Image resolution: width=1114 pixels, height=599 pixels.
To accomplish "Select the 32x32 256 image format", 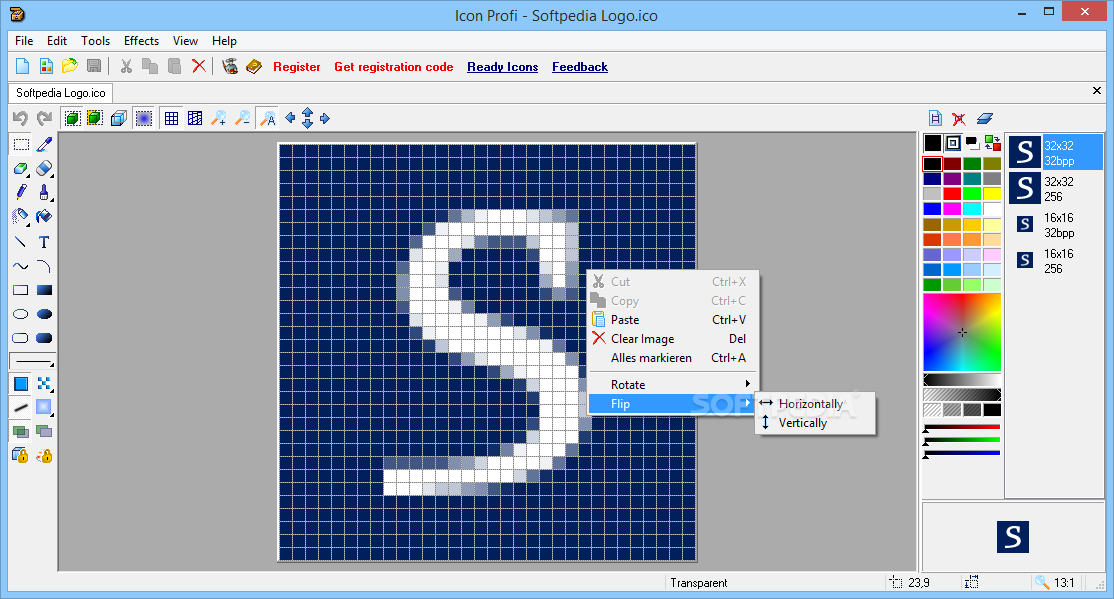I will pyautogui.click(x=1054, y=189).
